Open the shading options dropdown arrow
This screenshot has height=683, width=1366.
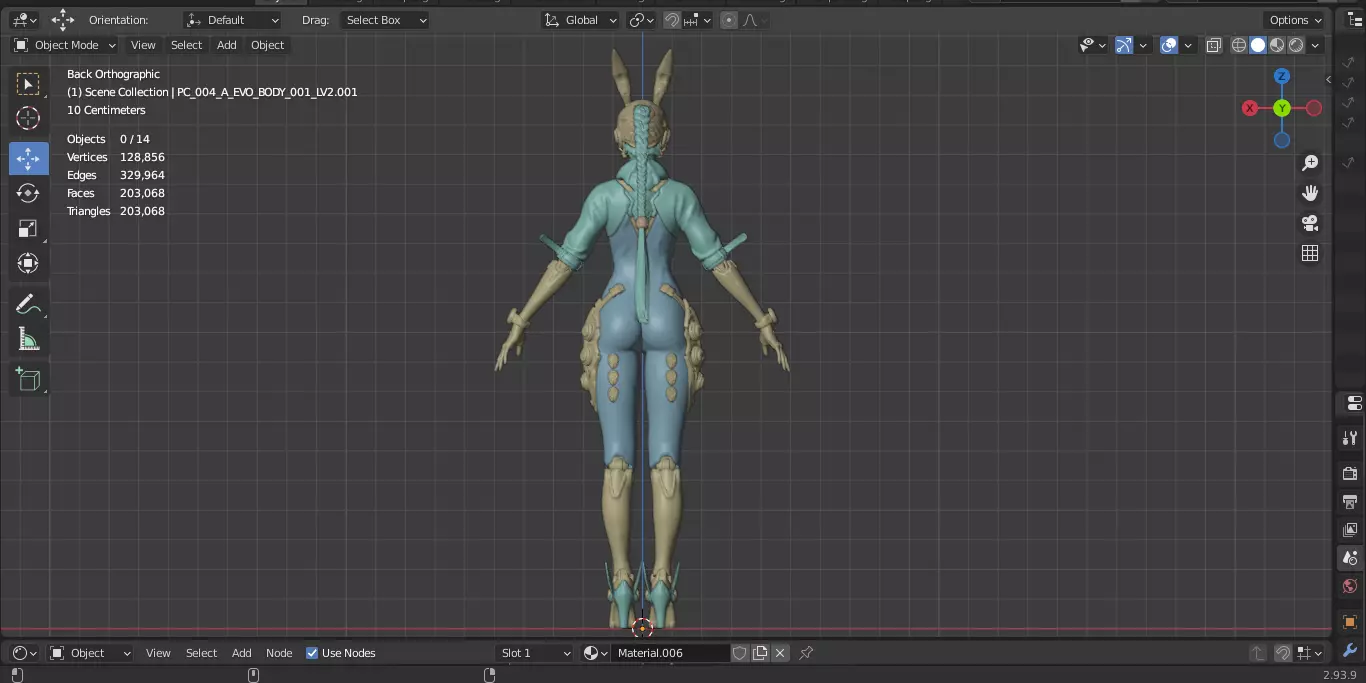click(1315, 45)
